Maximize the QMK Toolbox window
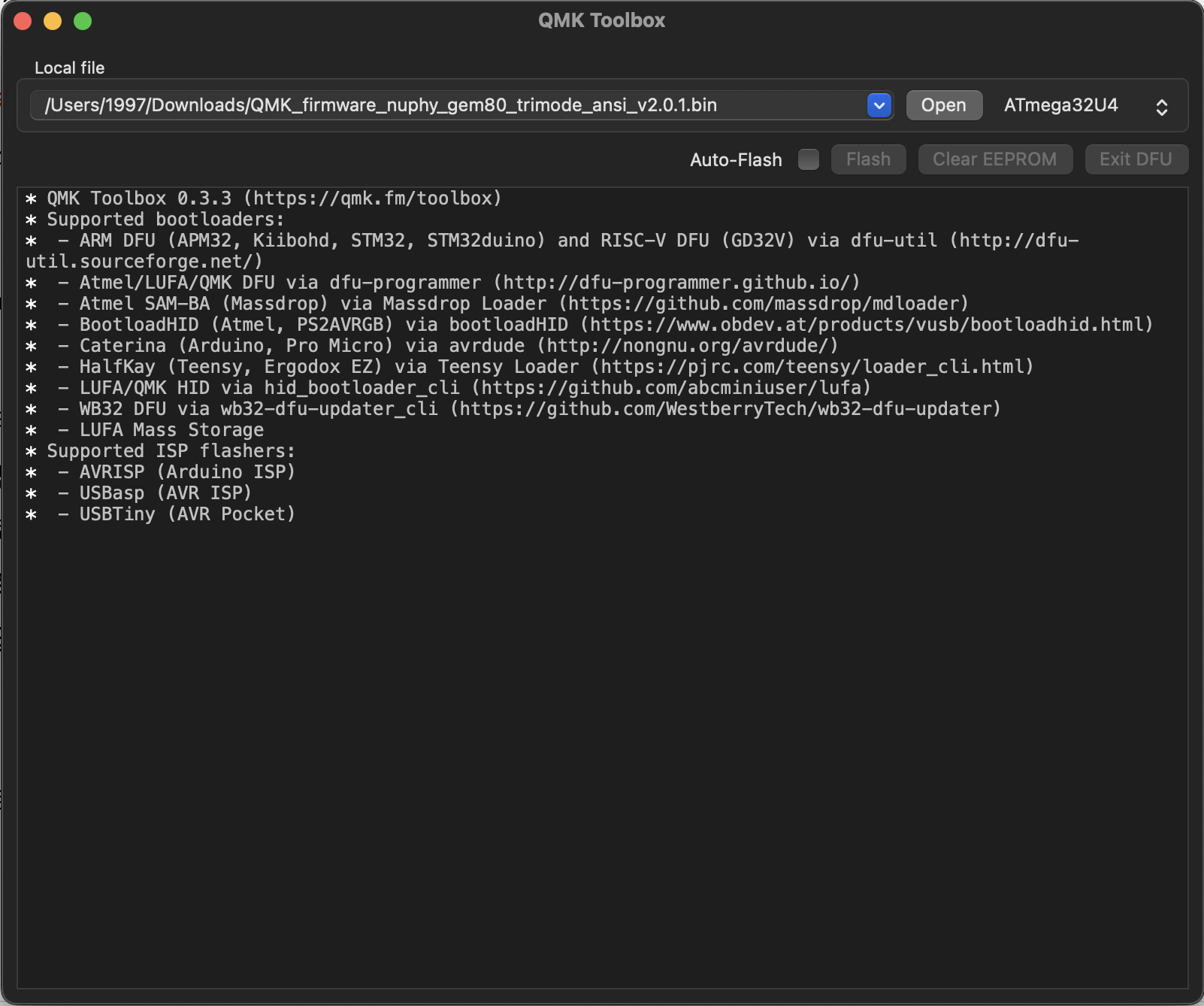1204x1006 pixels. pyautogui.click(x=83, y=21)
